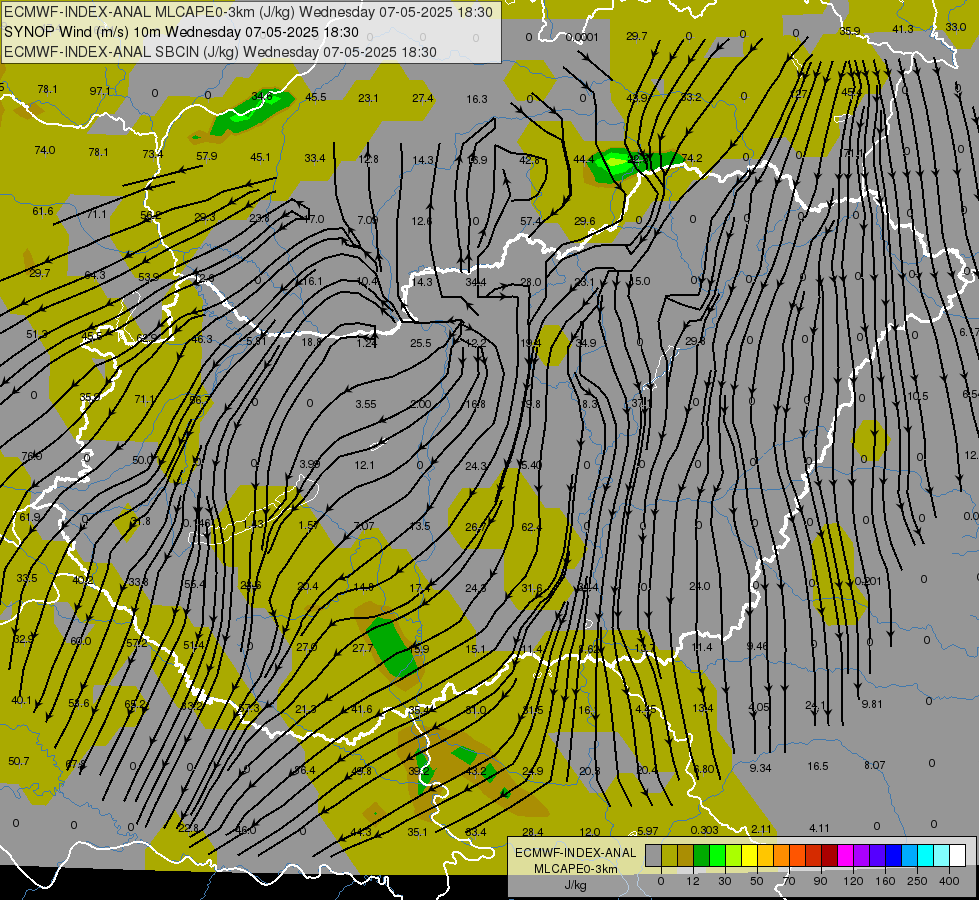Click the map value '41.3'

tap(903, 29)
